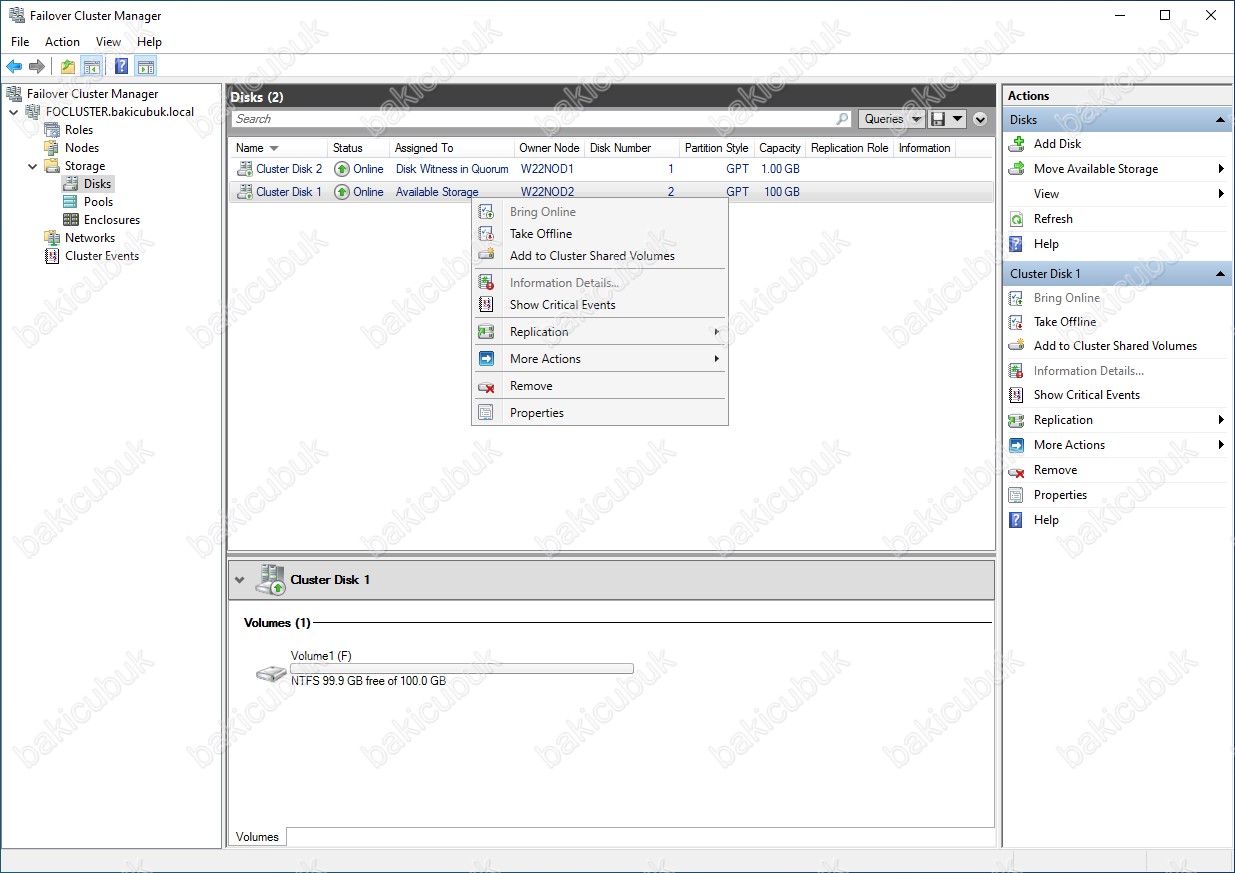Collapse the Cluster Disk 1 section in Actions pane
The height and width of the screenshot is (873, 1235).
pos(1220,274)
